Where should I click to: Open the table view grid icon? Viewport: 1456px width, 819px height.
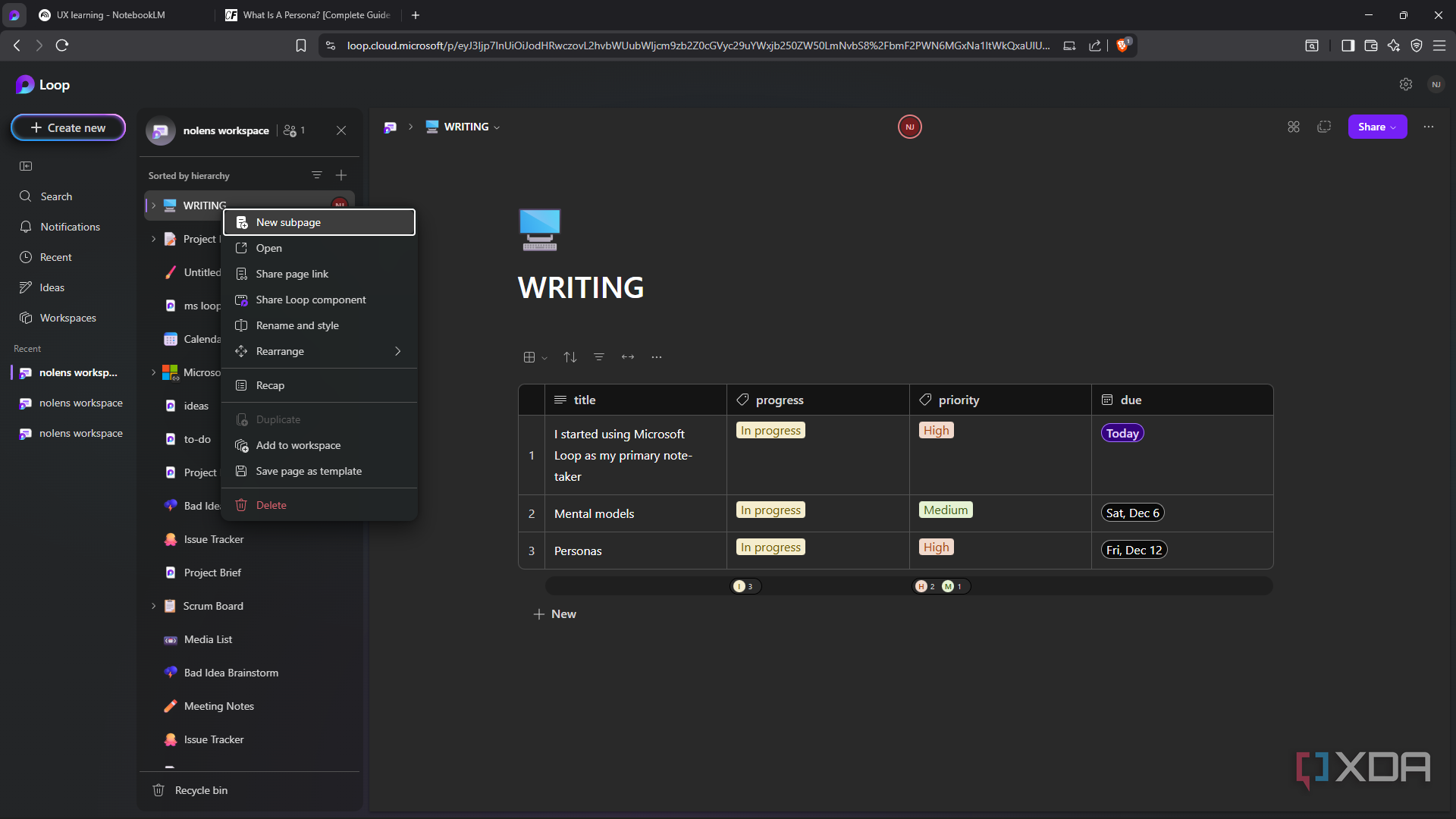(x=530, y=357)
